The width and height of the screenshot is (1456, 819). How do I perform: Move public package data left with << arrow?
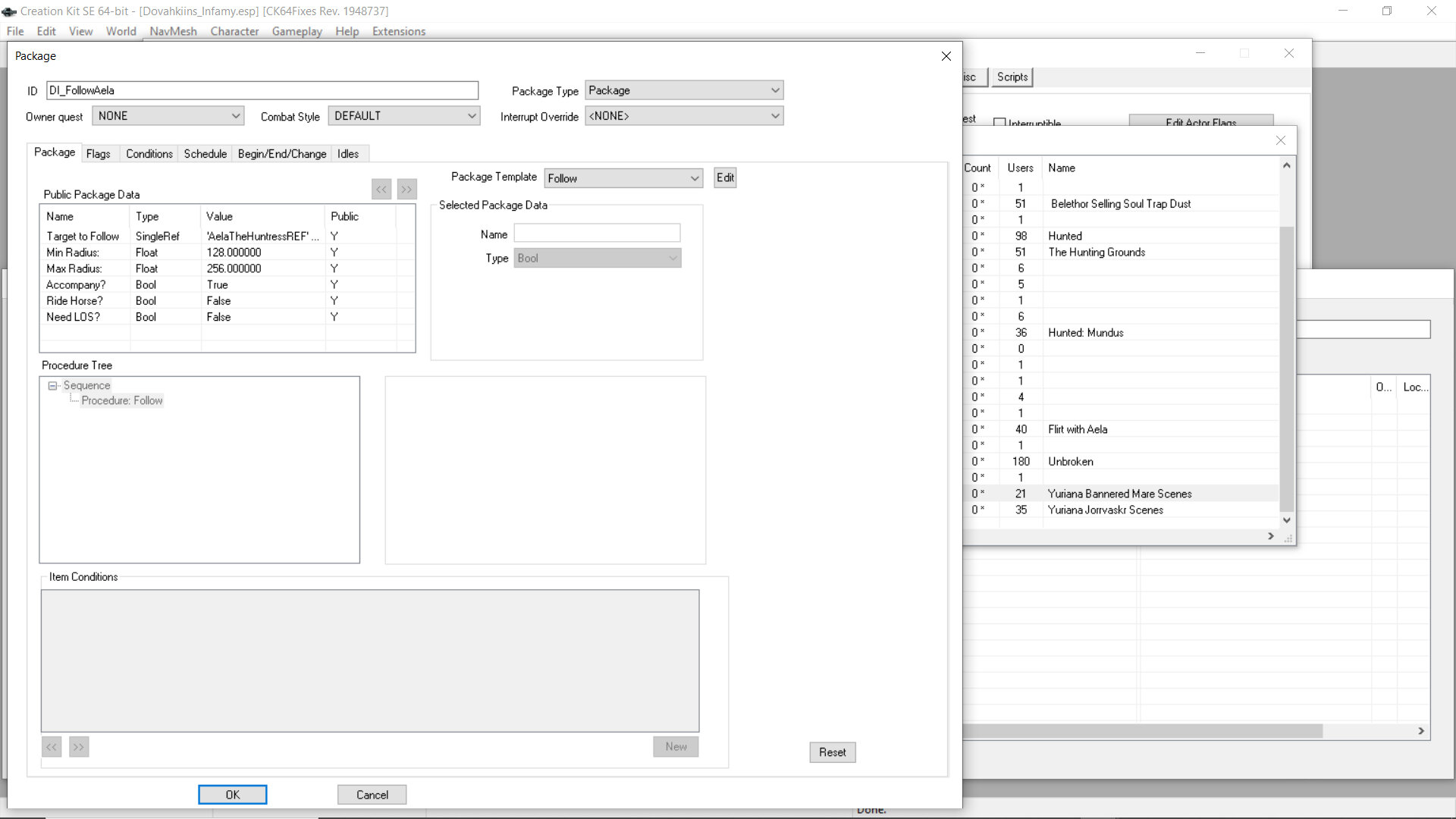[x=381, y=189]
